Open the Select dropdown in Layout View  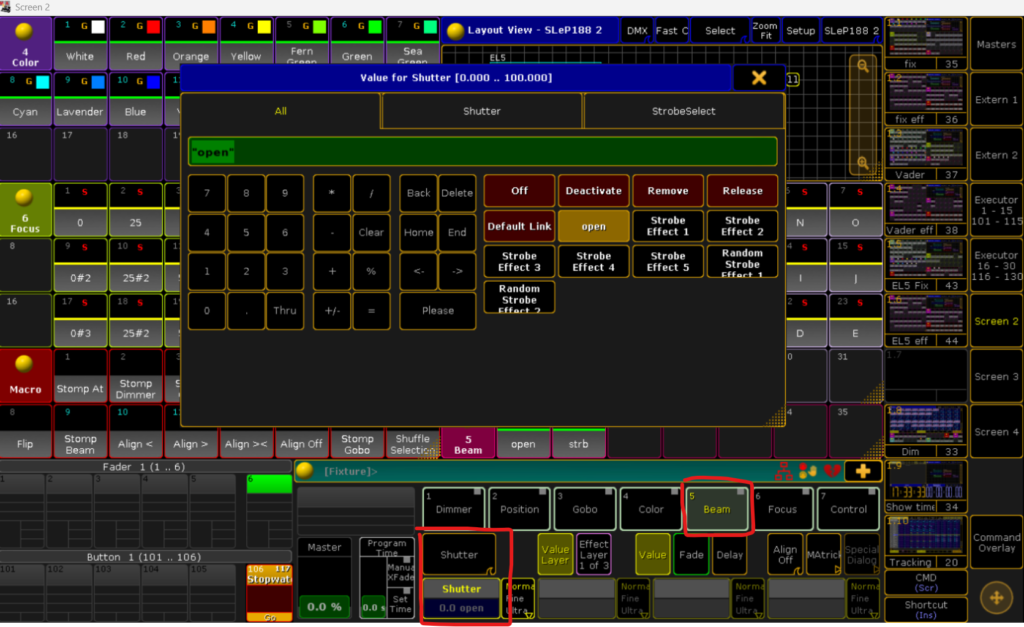[719, 31]
